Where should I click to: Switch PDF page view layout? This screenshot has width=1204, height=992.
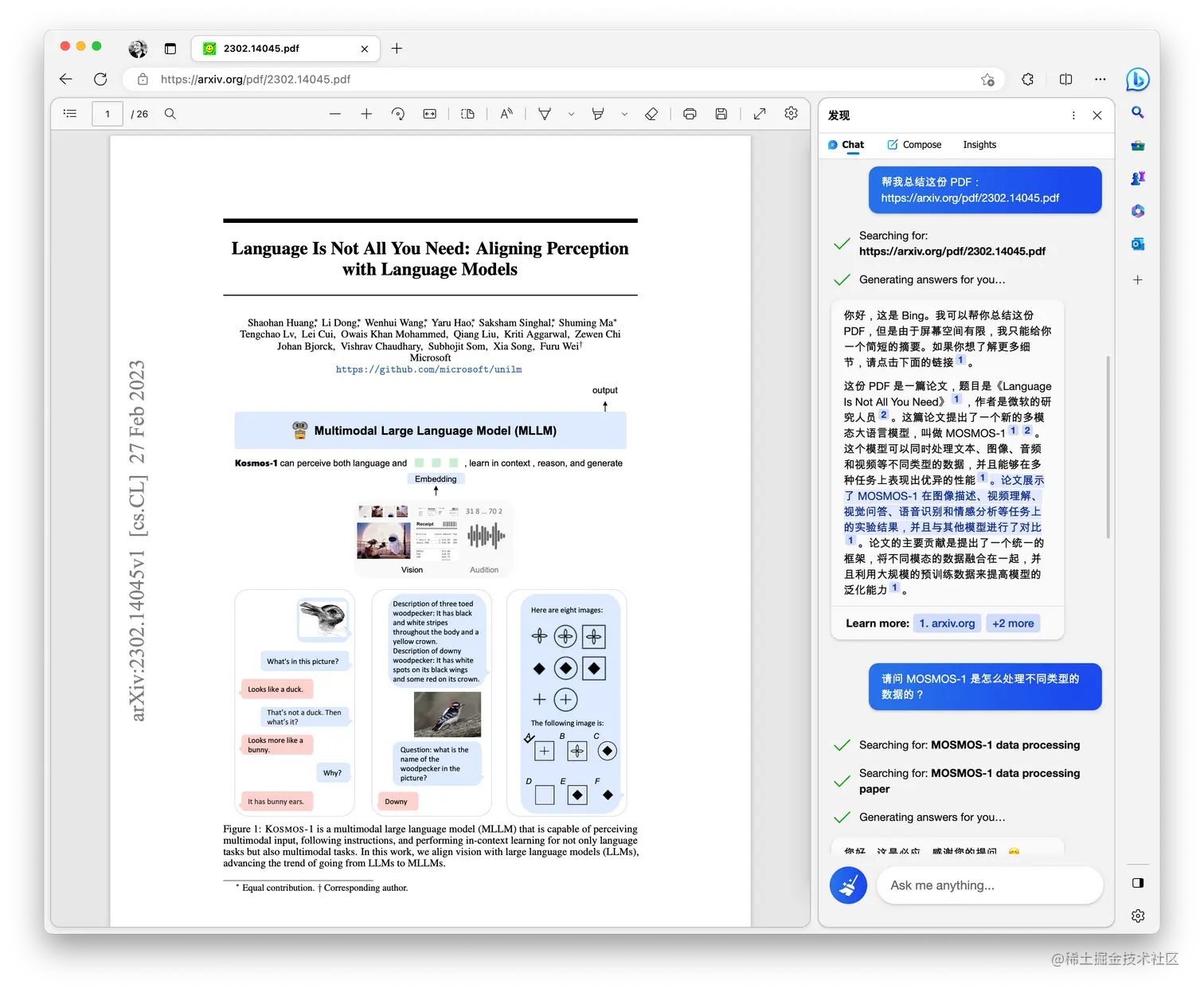coord(468,114)
